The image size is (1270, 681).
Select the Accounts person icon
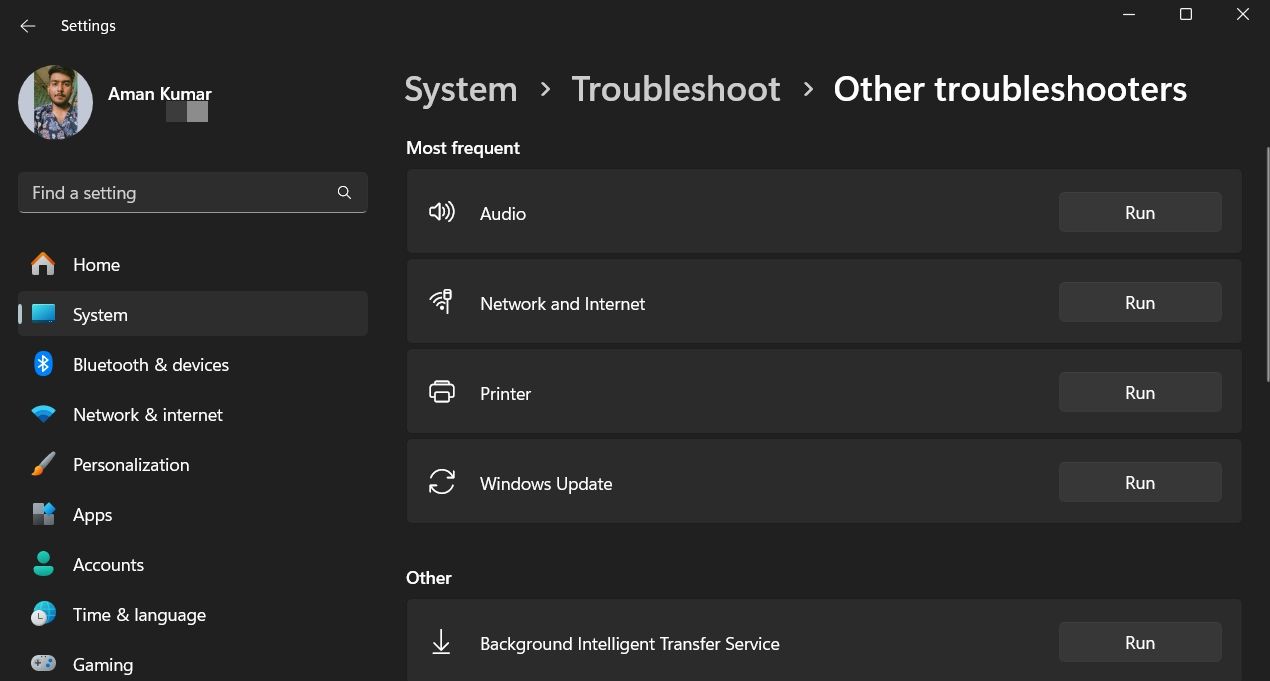43,564
